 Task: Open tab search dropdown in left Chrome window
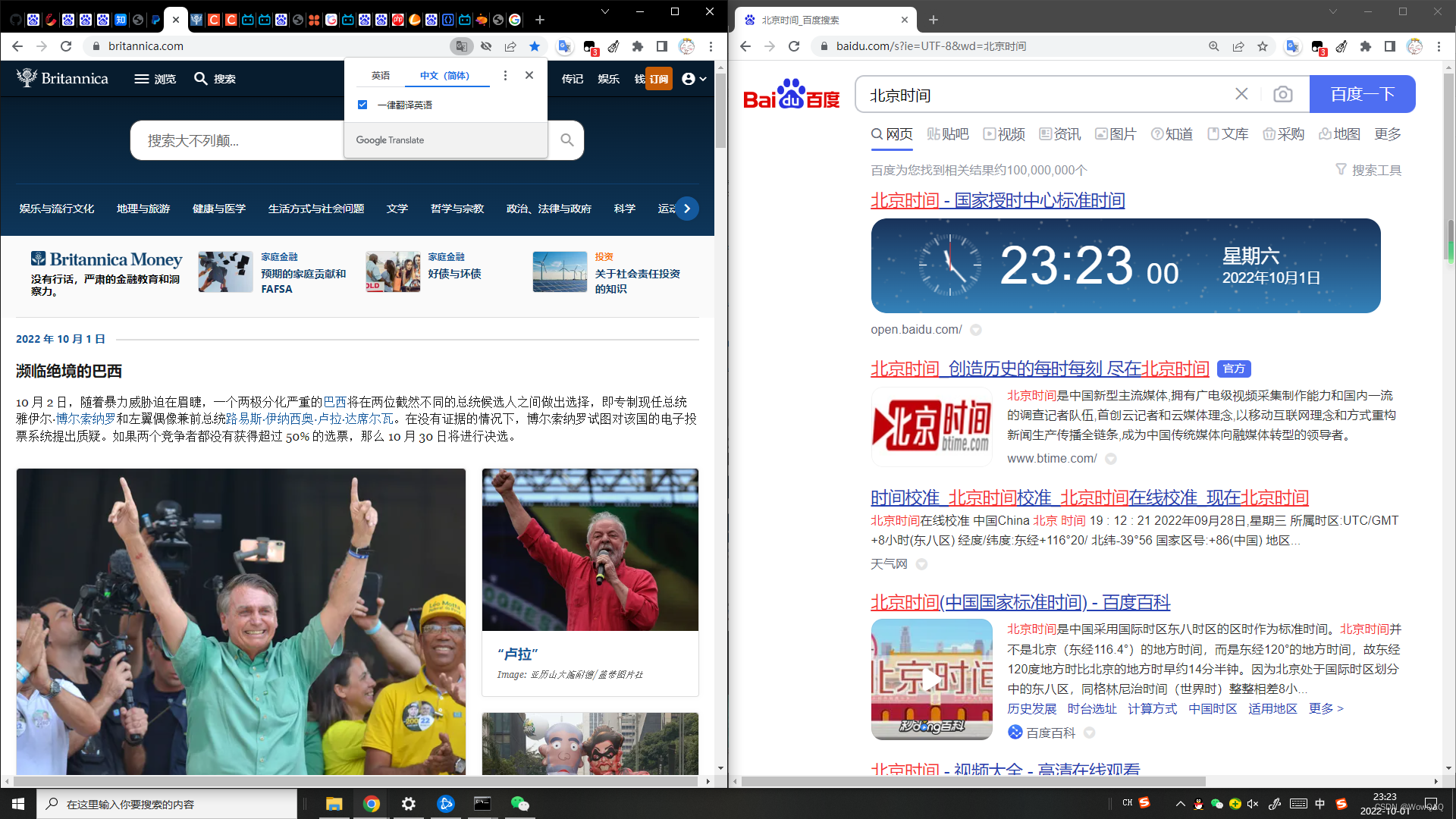pos(604,11)
